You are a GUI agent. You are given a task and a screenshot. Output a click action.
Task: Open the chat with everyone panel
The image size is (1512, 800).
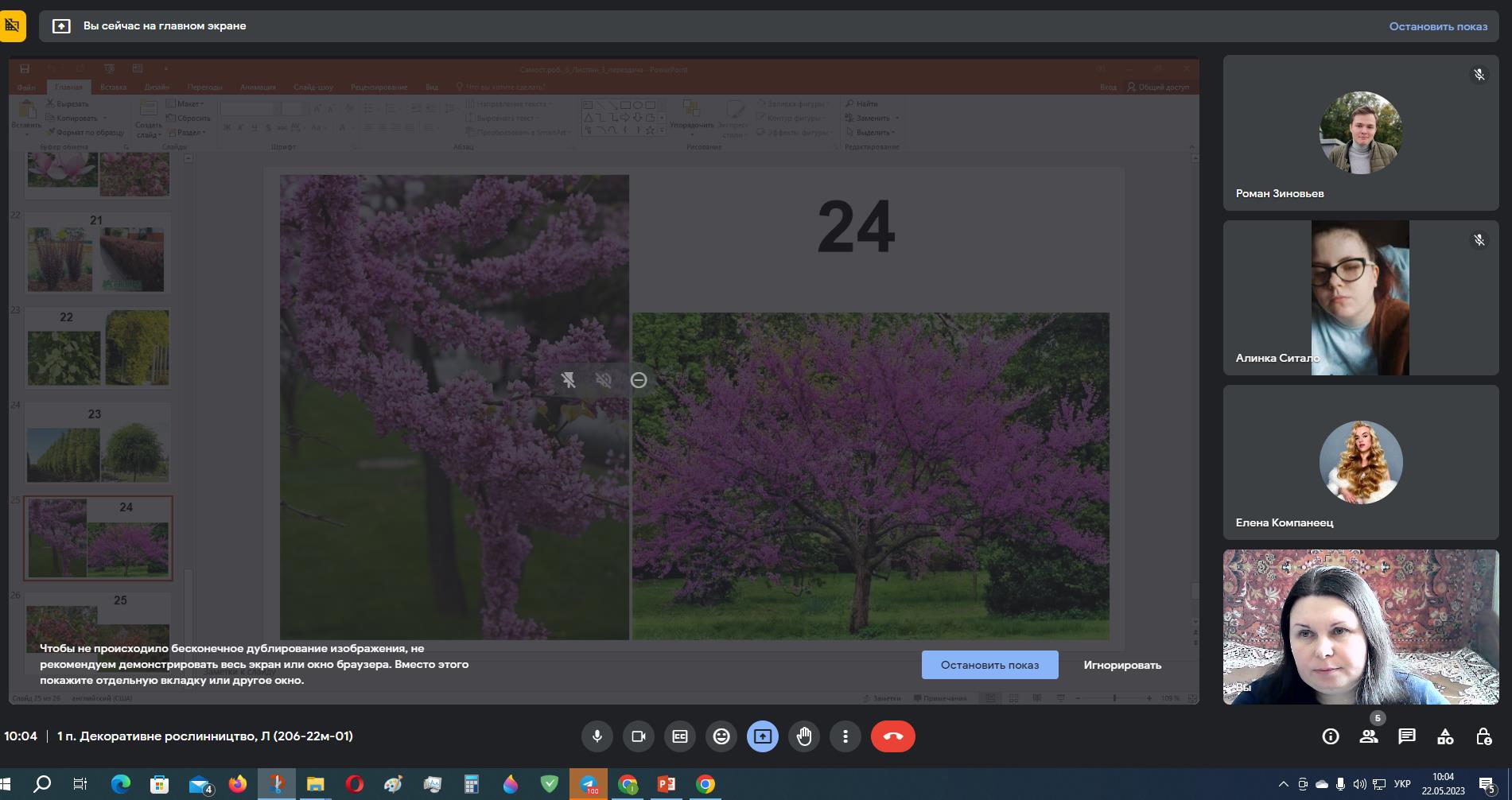(1407, 736)
